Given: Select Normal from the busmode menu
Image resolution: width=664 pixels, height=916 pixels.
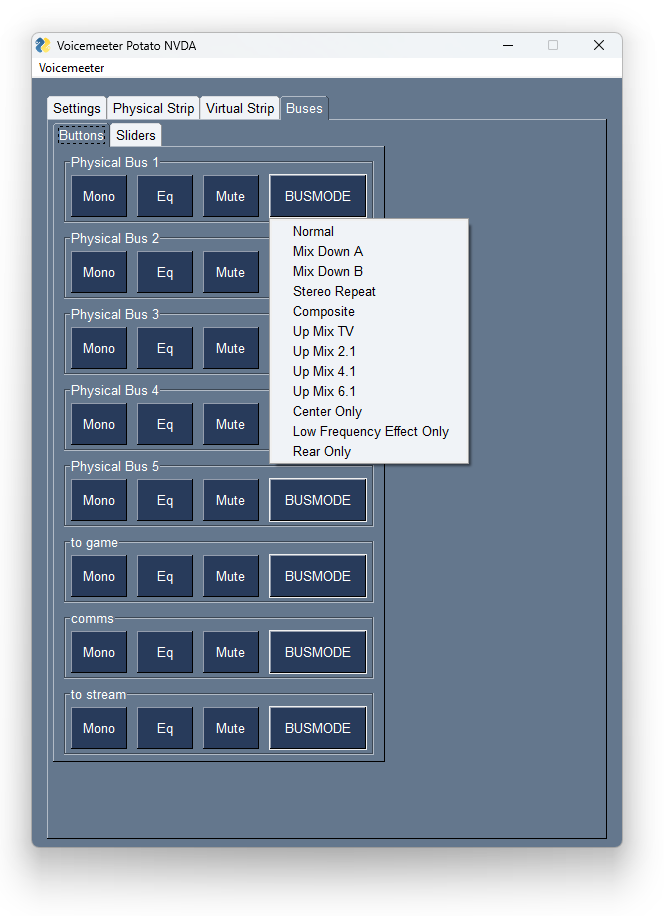Looking at the screenshot, I should 313,231.
